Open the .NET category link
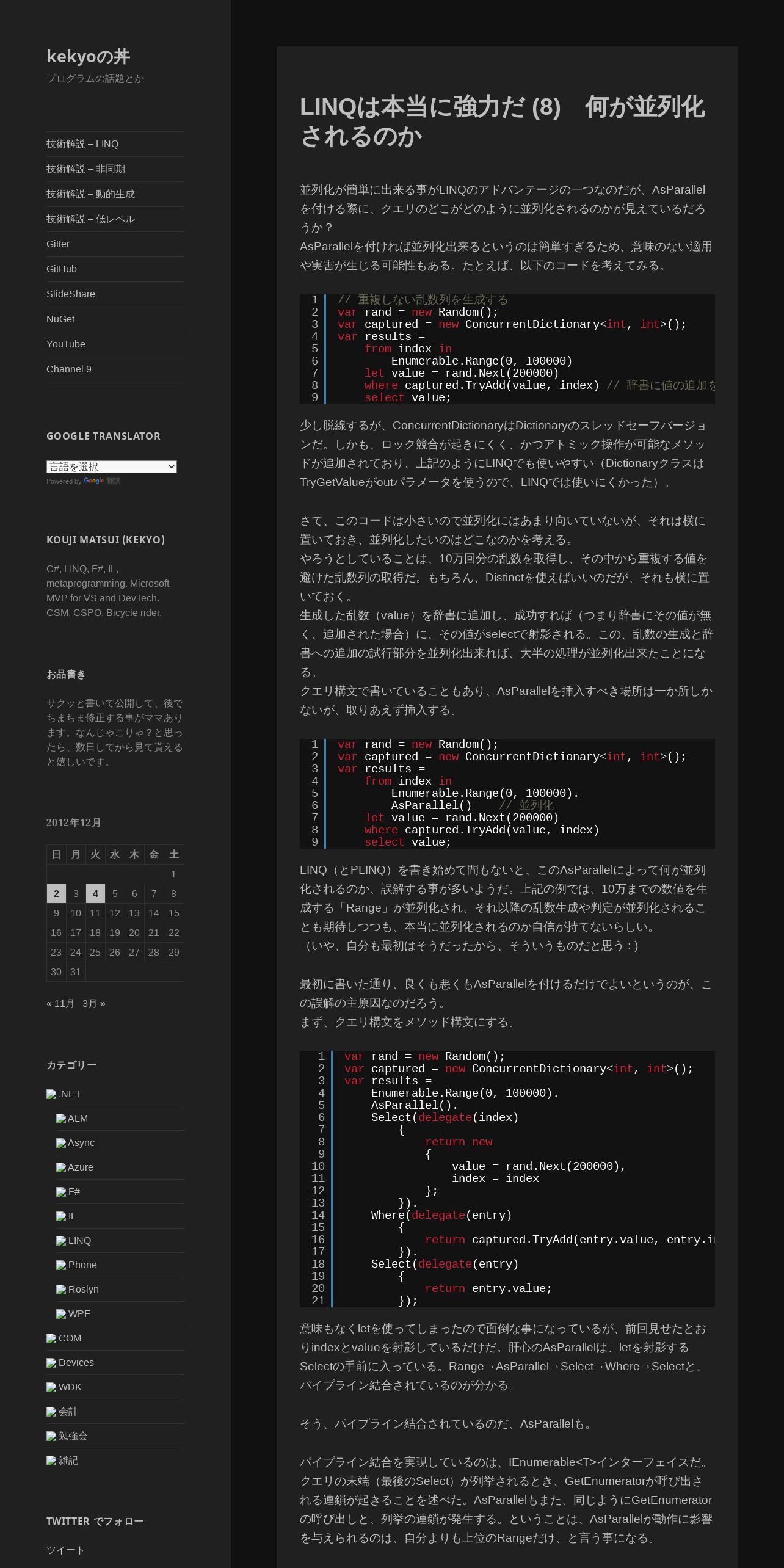Image resolution: width=784 pixels, height=1568 pixels. point(70,1094)
